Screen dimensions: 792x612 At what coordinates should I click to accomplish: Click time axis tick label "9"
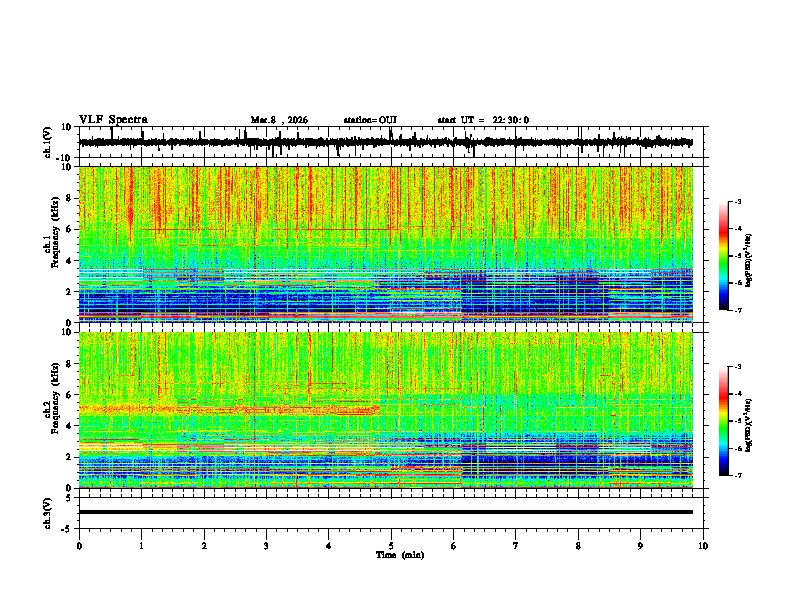[640, 546]
